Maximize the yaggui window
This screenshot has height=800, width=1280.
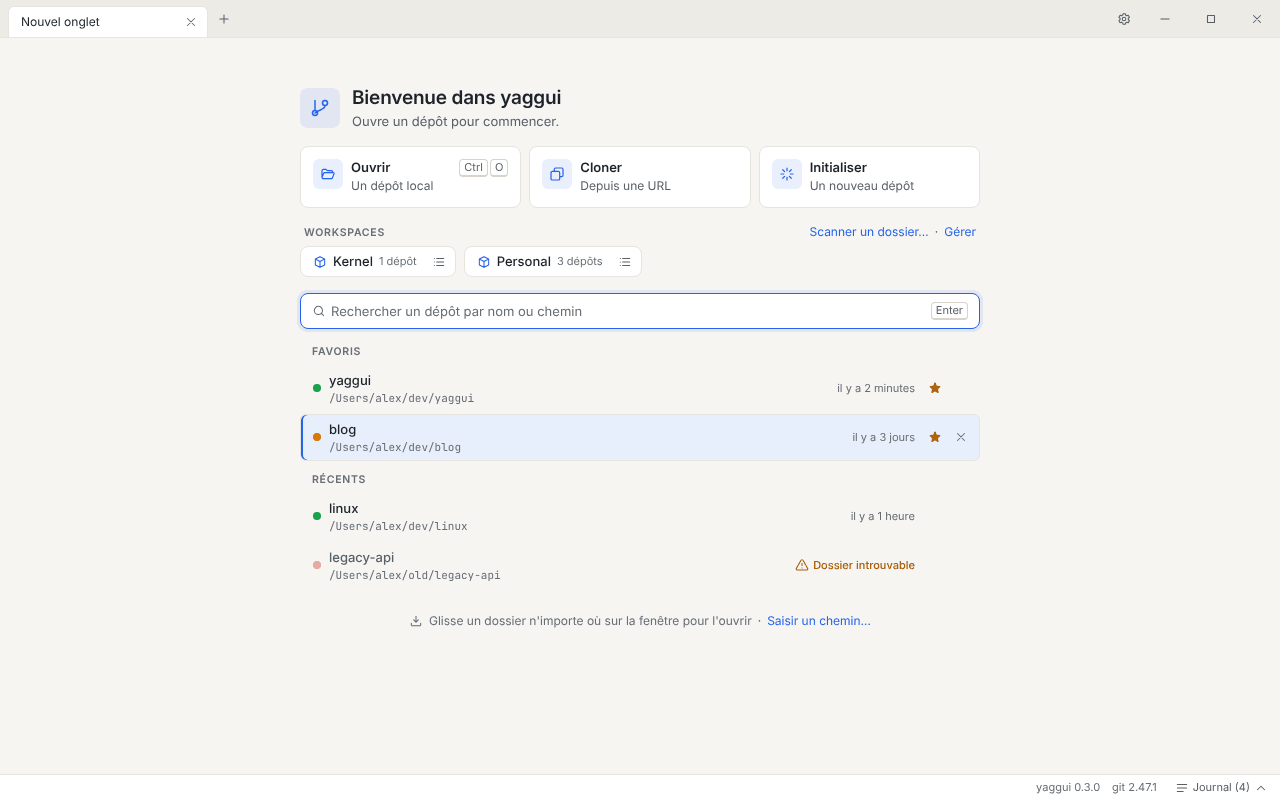coord(1211,19)
